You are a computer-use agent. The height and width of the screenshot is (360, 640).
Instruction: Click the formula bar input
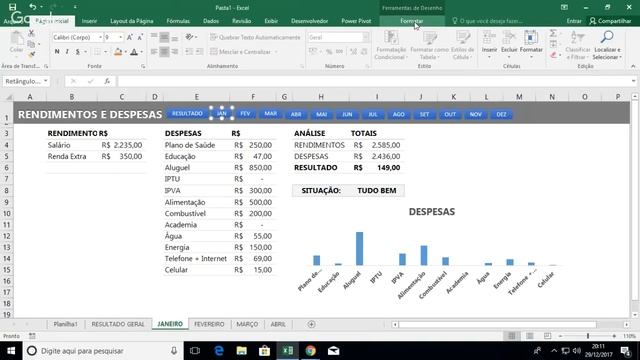(373, 81)
